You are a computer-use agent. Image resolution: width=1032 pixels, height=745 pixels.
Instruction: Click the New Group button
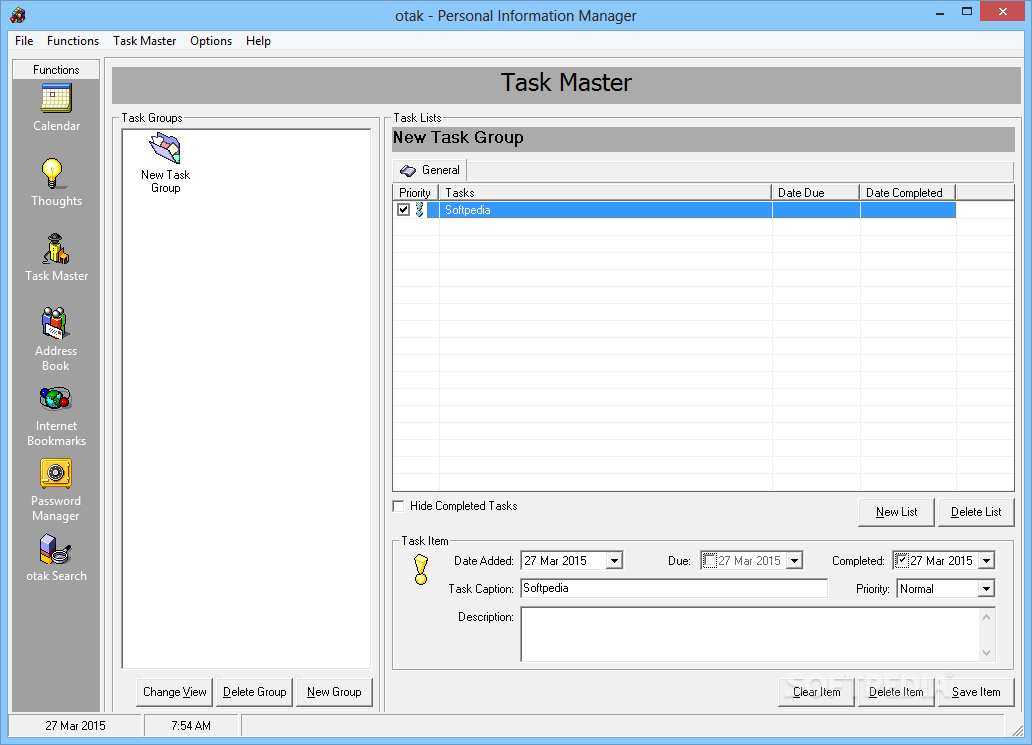(x=334, y=692)
